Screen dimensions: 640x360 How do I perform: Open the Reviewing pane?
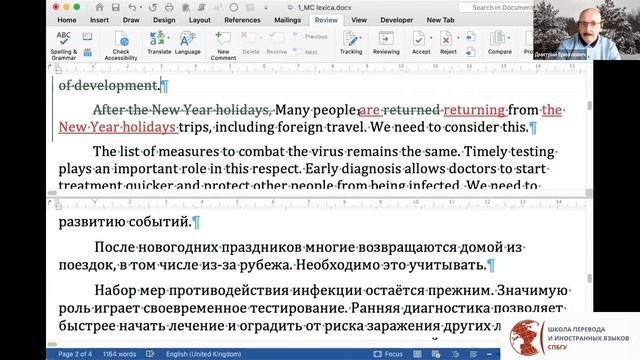386,42
